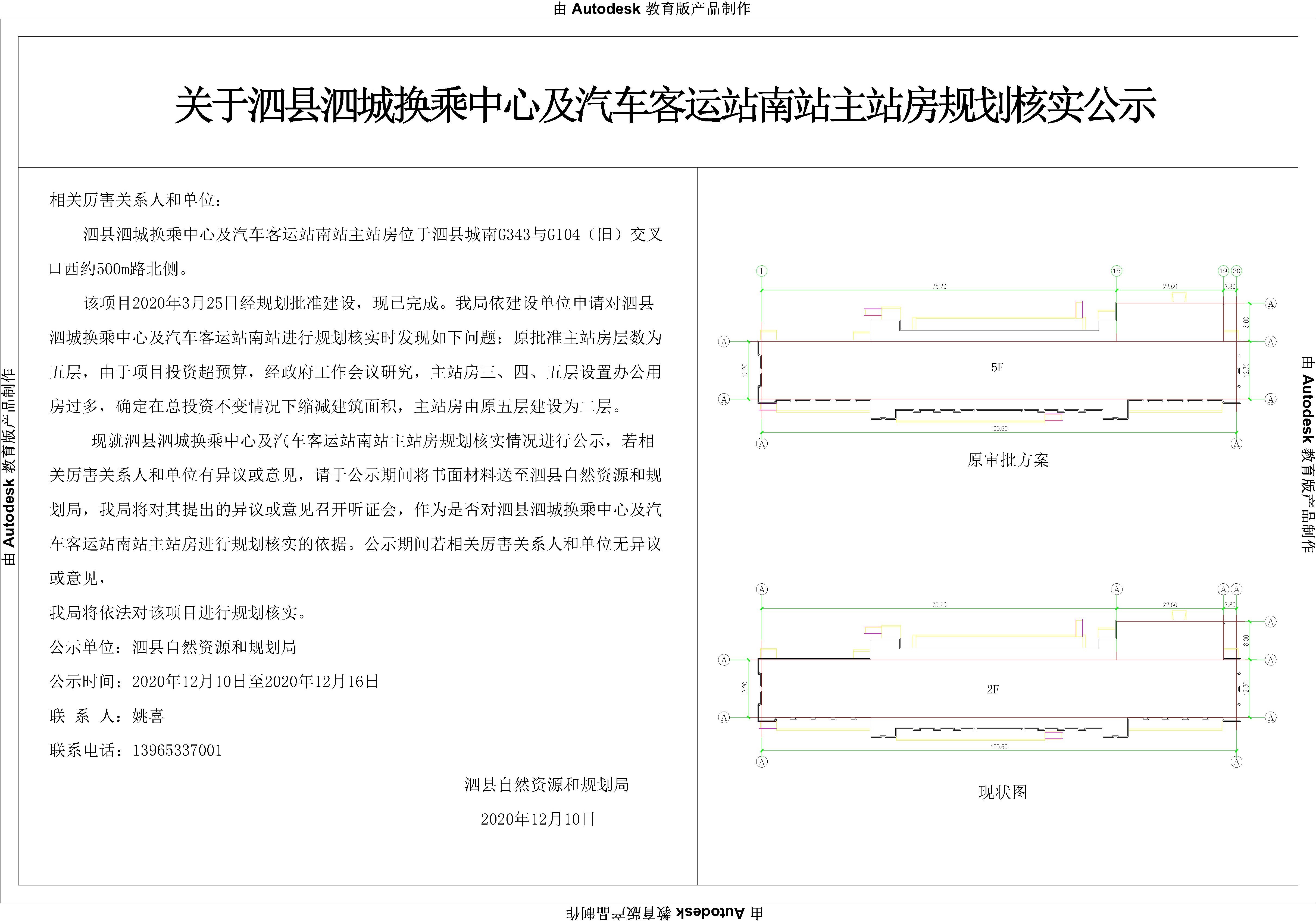
Task: Click the salutation line 相关厉害关系人和单位
Action: point(136,200)
